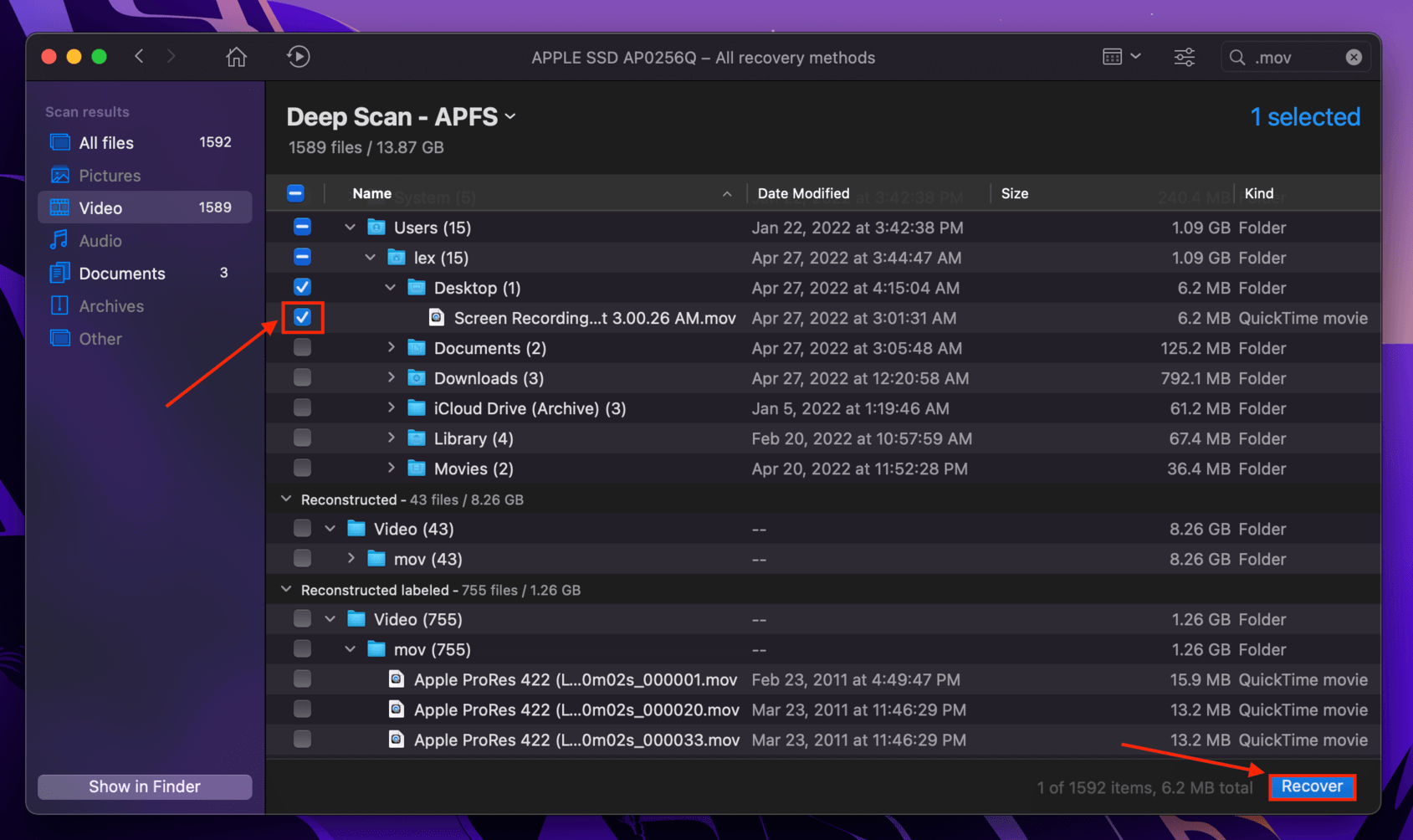Screen dimensions: 1413x840
Task: Click the Show in Finder button
Action: pyautogui.click(x=145, y=786)
